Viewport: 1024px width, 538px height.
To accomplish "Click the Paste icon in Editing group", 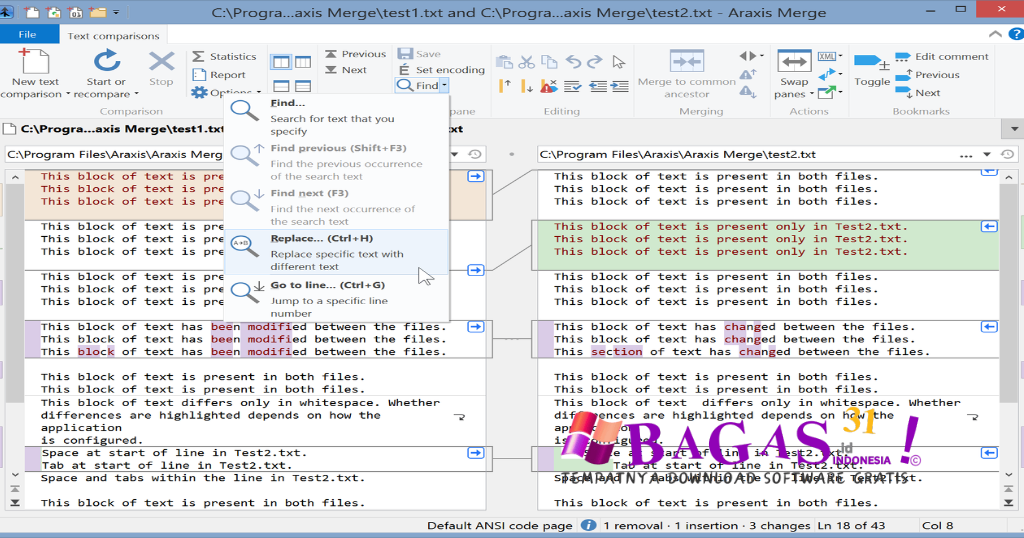I will [504, 62].
